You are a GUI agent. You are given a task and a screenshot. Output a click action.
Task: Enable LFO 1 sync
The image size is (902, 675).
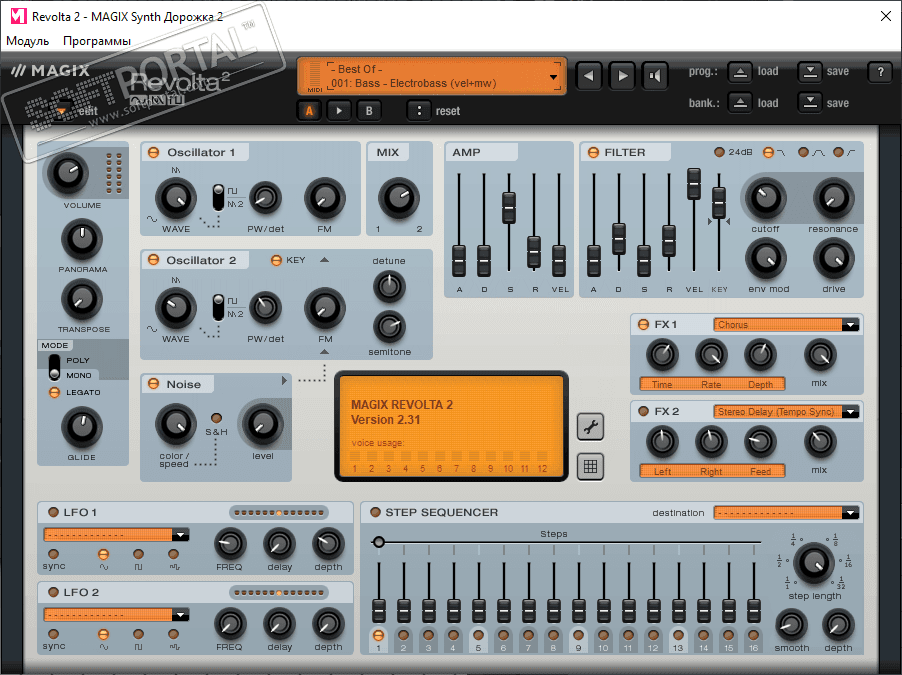point(53,554)
